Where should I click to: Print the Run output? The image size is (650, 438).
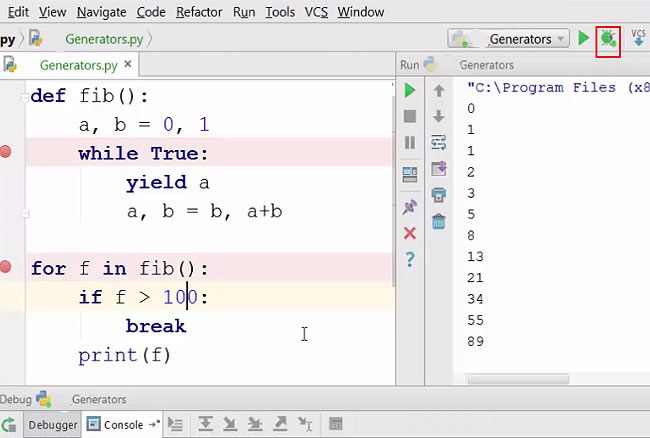439,195
